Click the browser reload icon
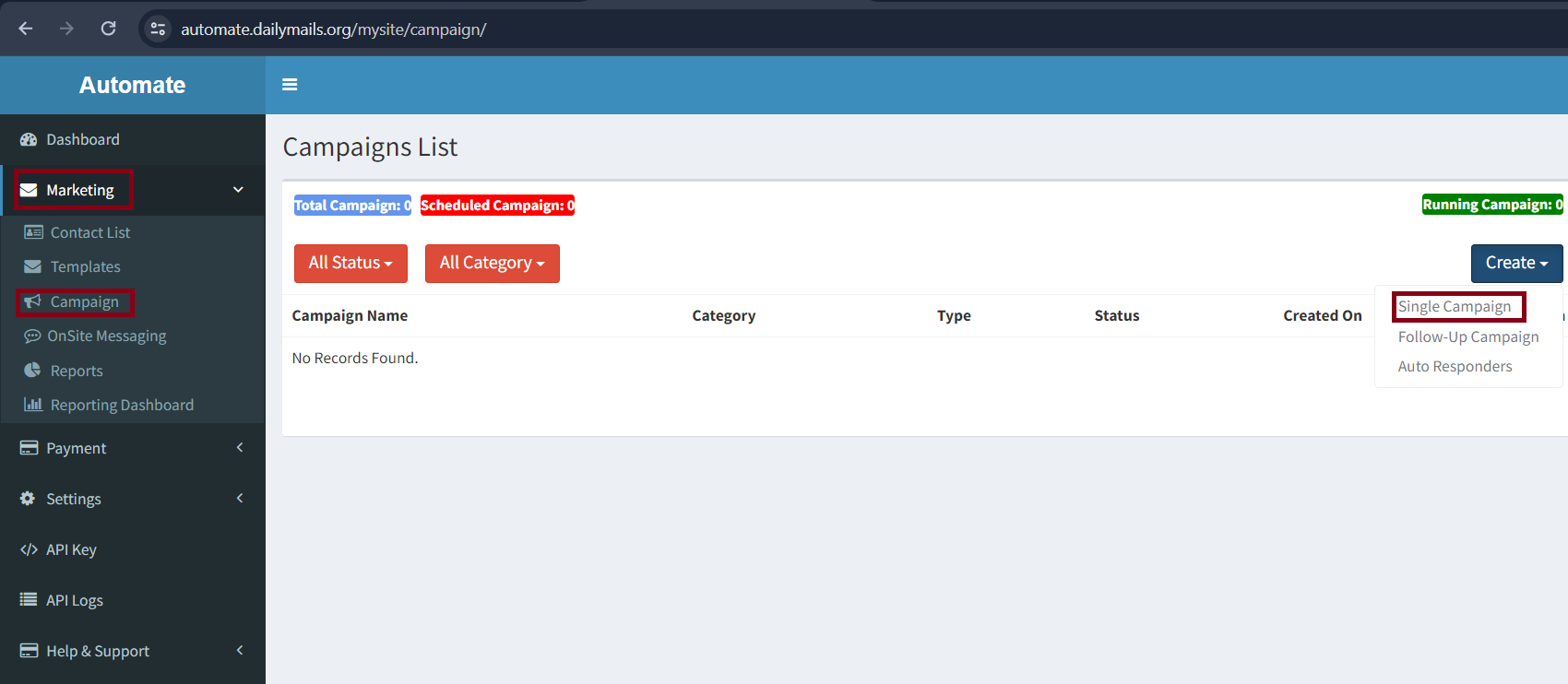1568x684 pixels. (x=109, y=29)
